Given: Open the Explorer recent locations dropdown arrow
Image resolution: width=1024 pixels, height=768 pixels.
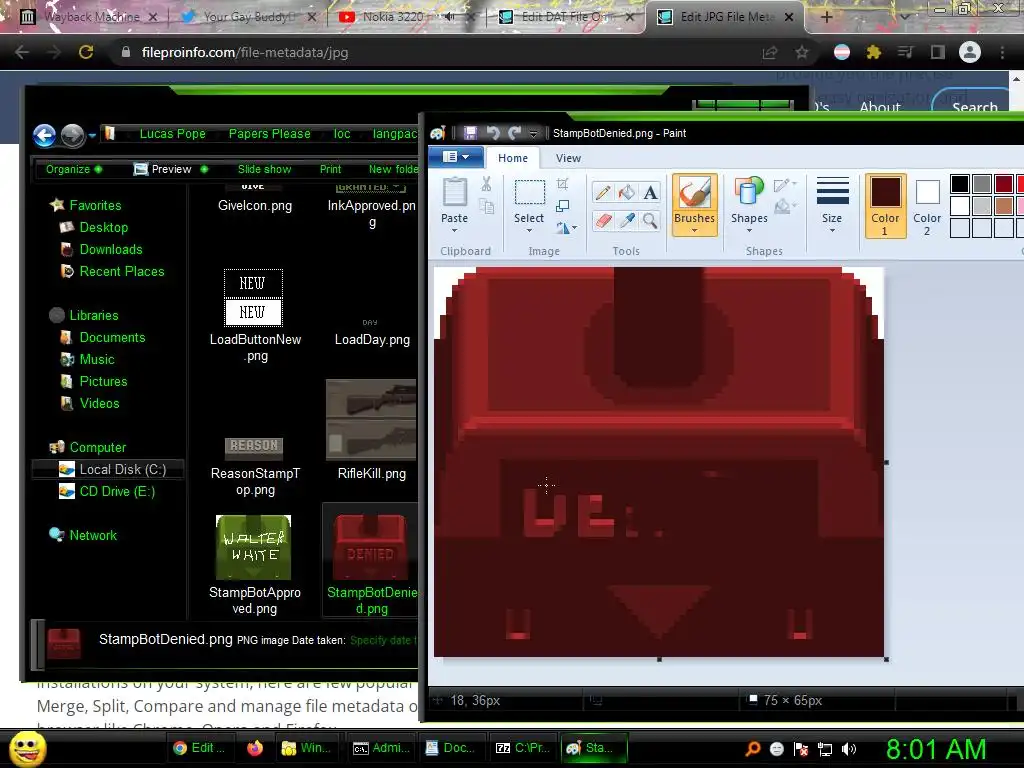Looking at the screenshot, I should click(92, 136).
